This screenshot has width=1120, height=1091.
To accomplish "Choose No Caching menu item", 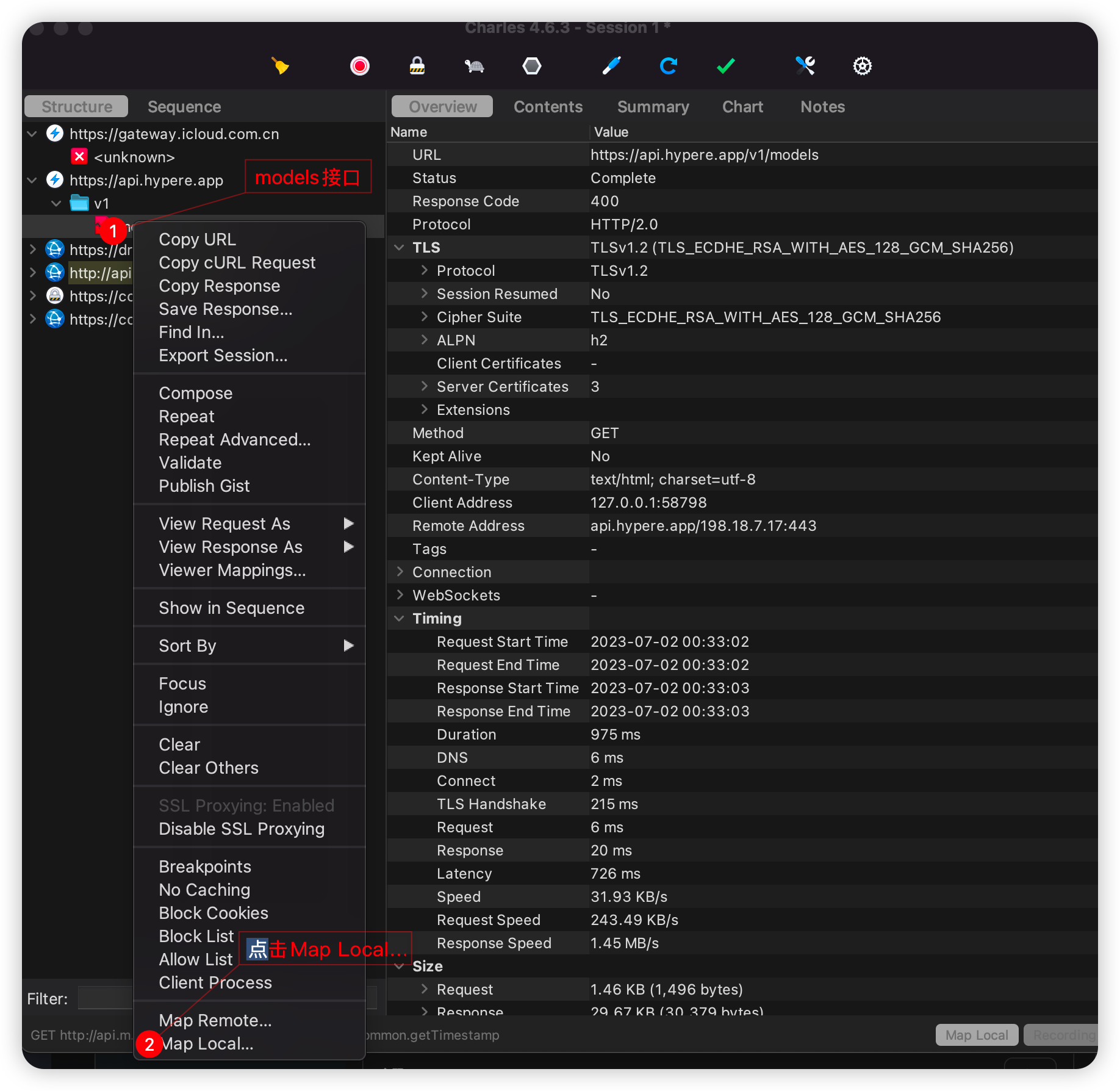I will [249, 890].
